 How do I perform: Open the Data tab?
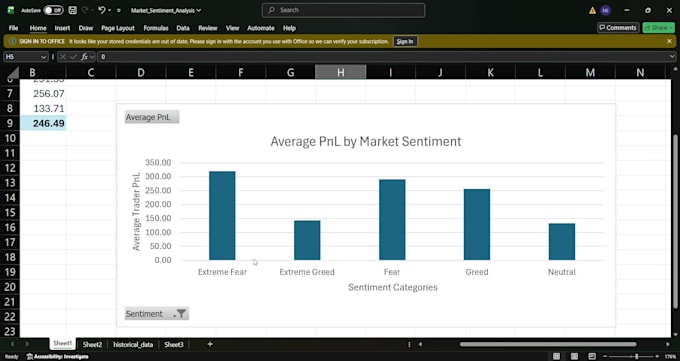183,28
